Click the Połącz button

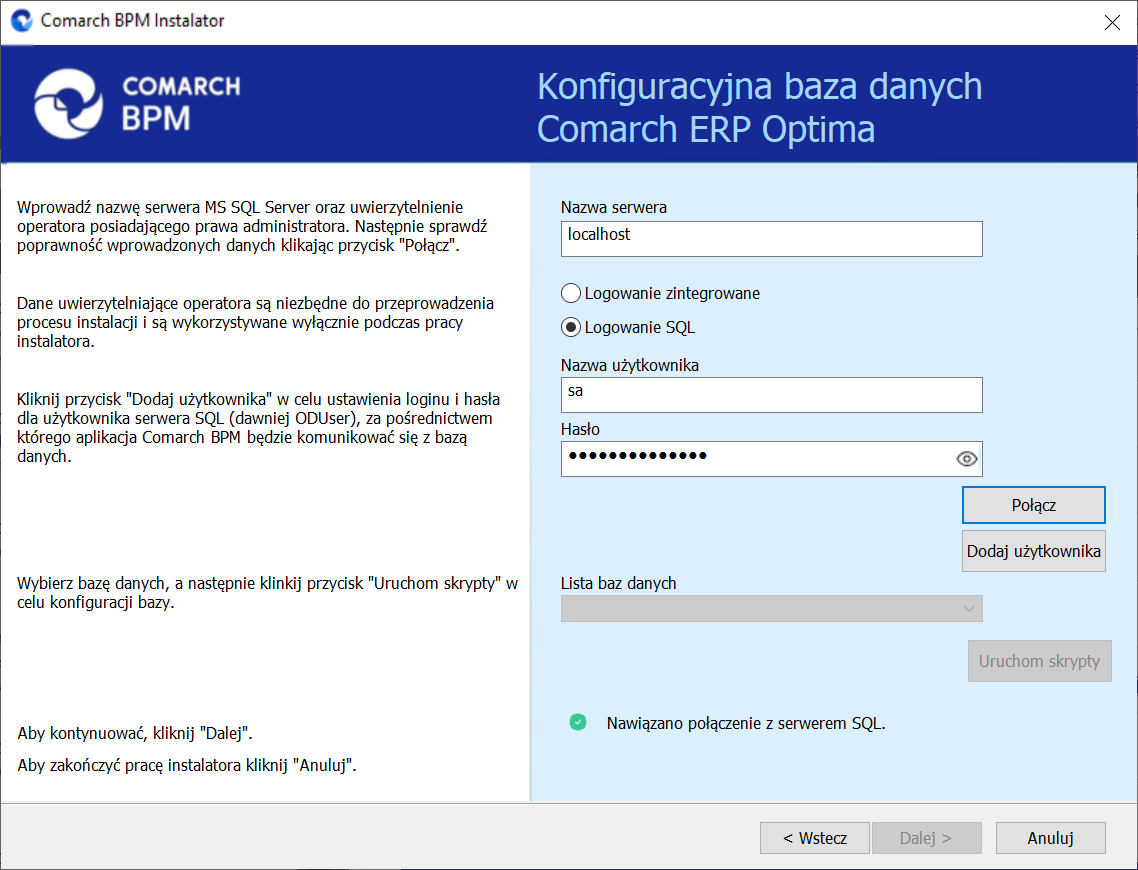[1033, 505]
